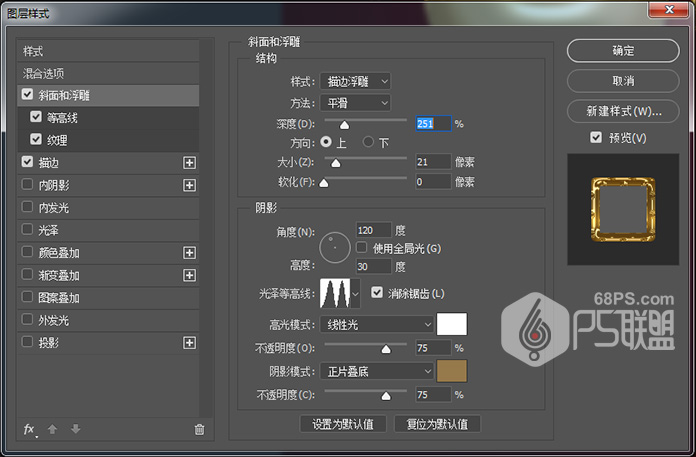696x457 pixels.
Task: Select direction 上 radio button
Action: point(326,142)
